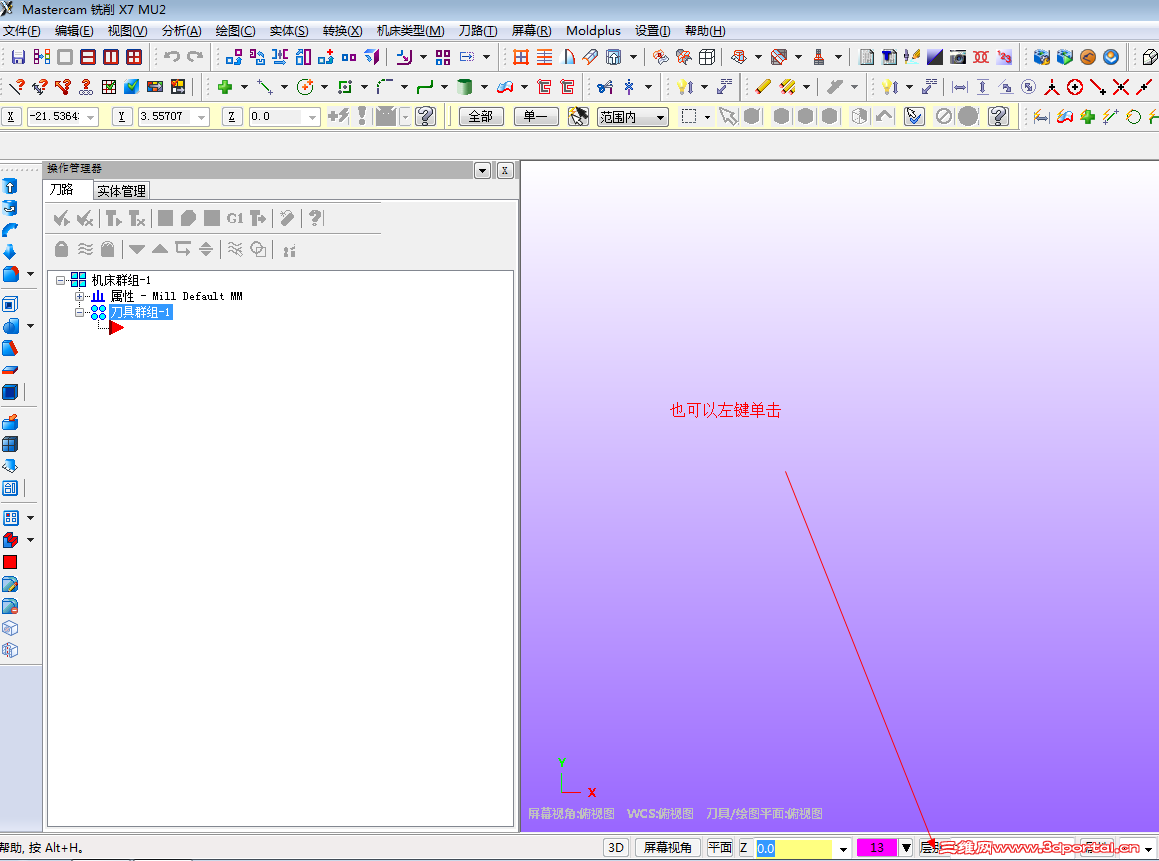Click the operations manager help icon
Viewport: 1159px width, 861px height.
(x=316, y=218)
